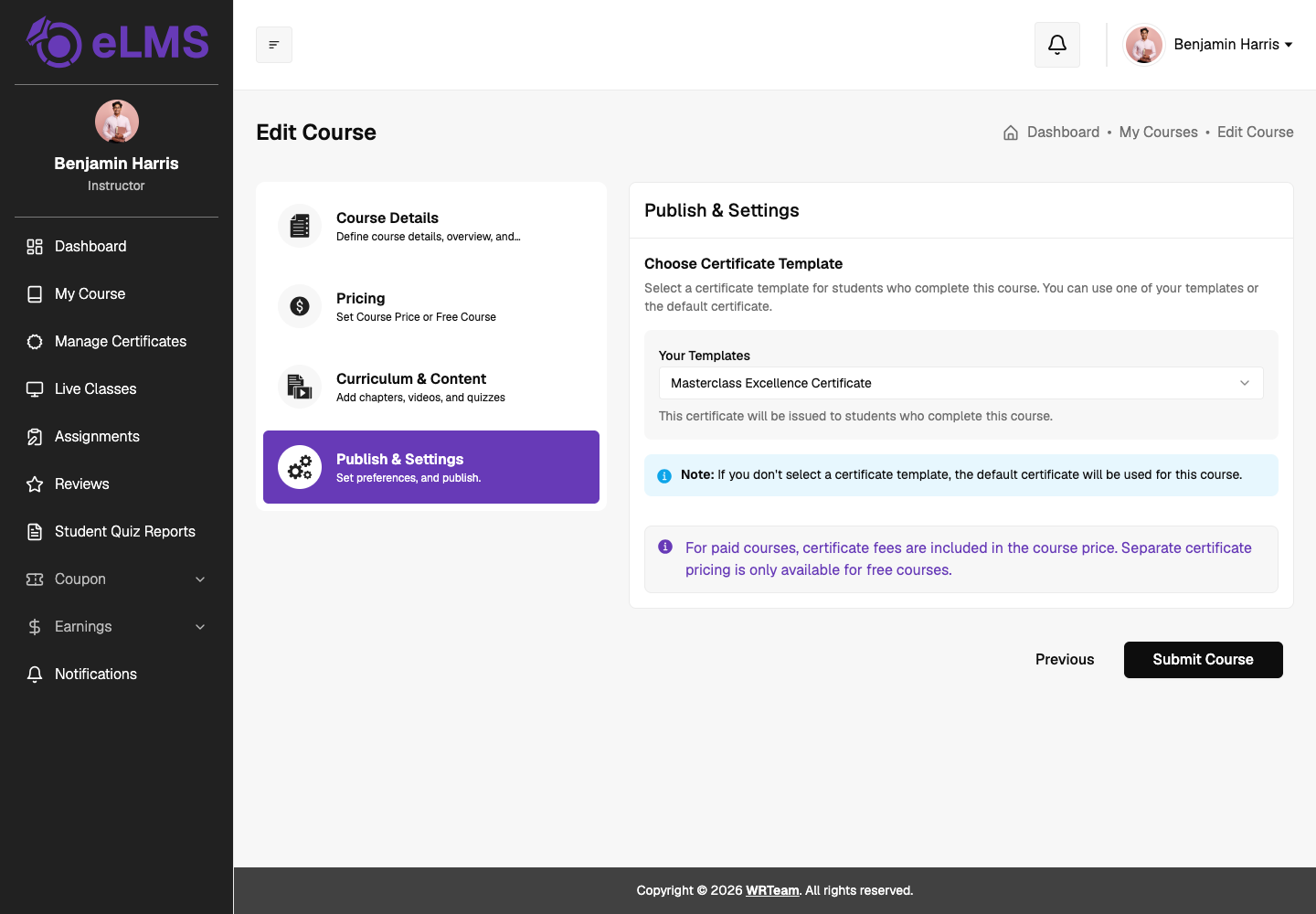The image size is (1316, 914).
Task: Click the sidebar profile avatar picture
Action: click(117, 122)
